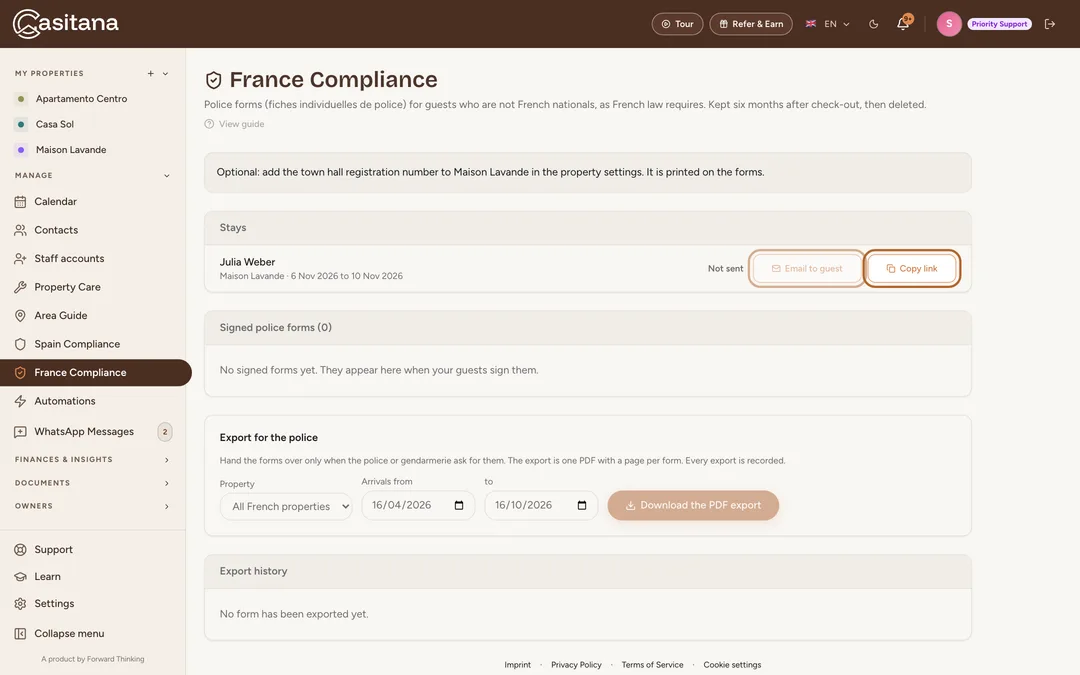Click Forward Thinking product text
The image size is (1080, 675).
(92, 659)
